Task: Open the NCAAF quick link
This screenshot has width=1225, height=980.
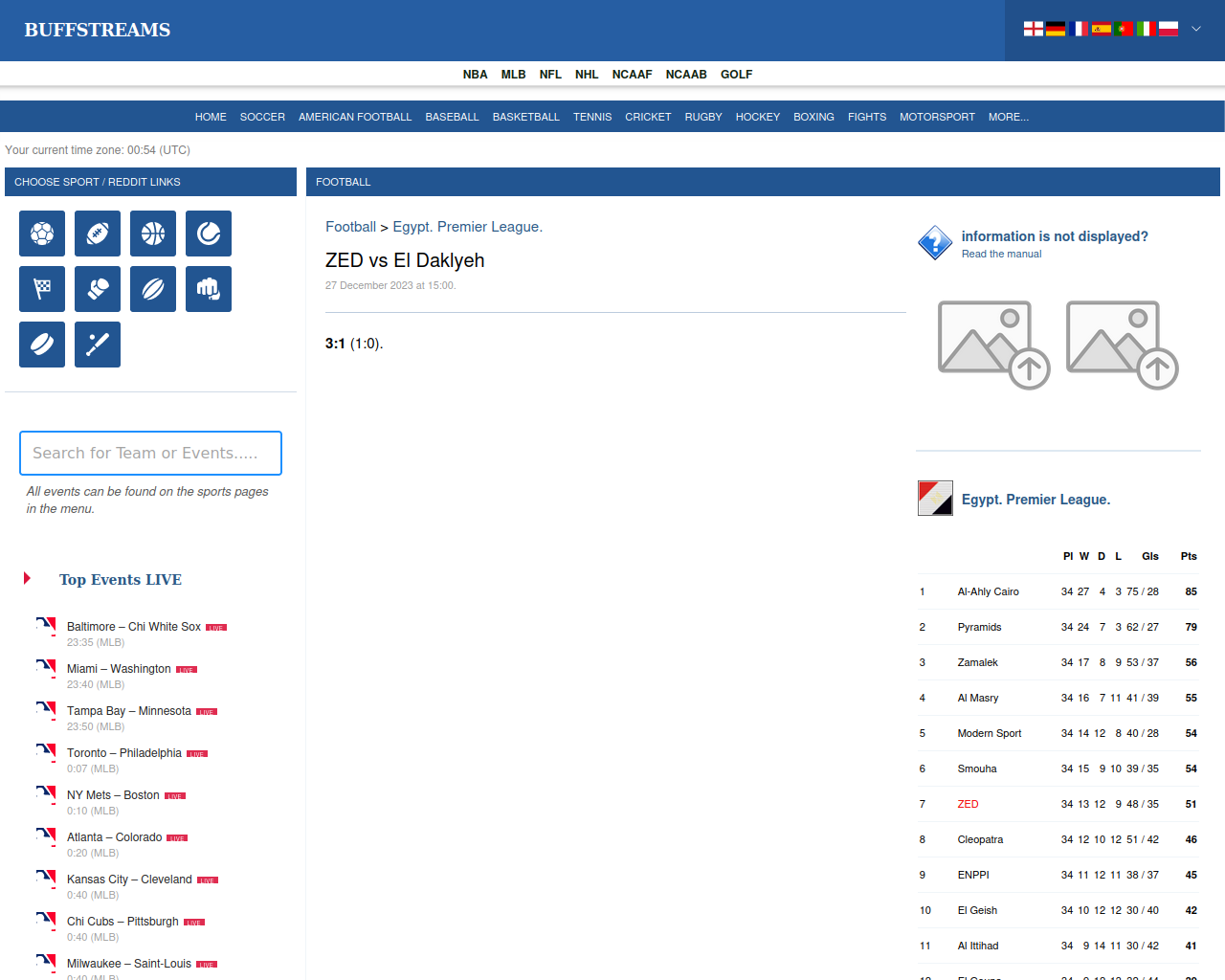Action: (633, 74)
